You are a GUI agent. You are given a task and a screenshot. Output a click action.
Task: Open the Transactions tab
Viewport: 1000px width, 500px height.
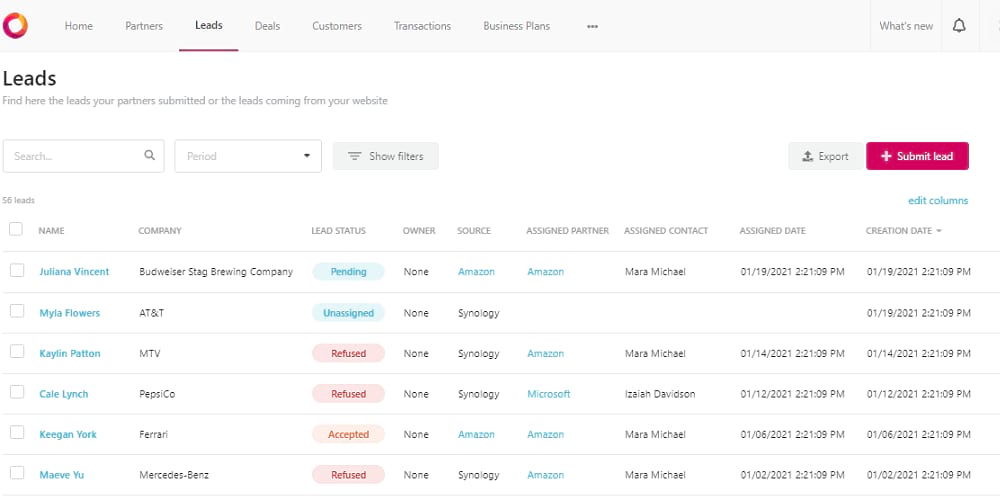tap(422, 26)
